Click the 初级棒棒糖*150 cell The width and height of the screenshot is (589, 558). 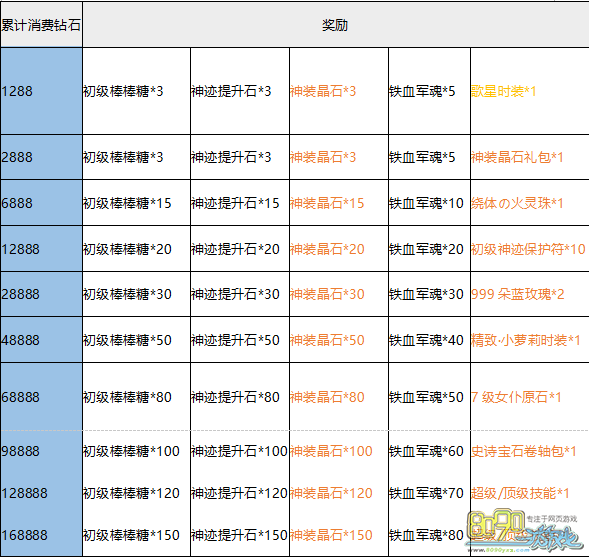(x=136, y=535)
